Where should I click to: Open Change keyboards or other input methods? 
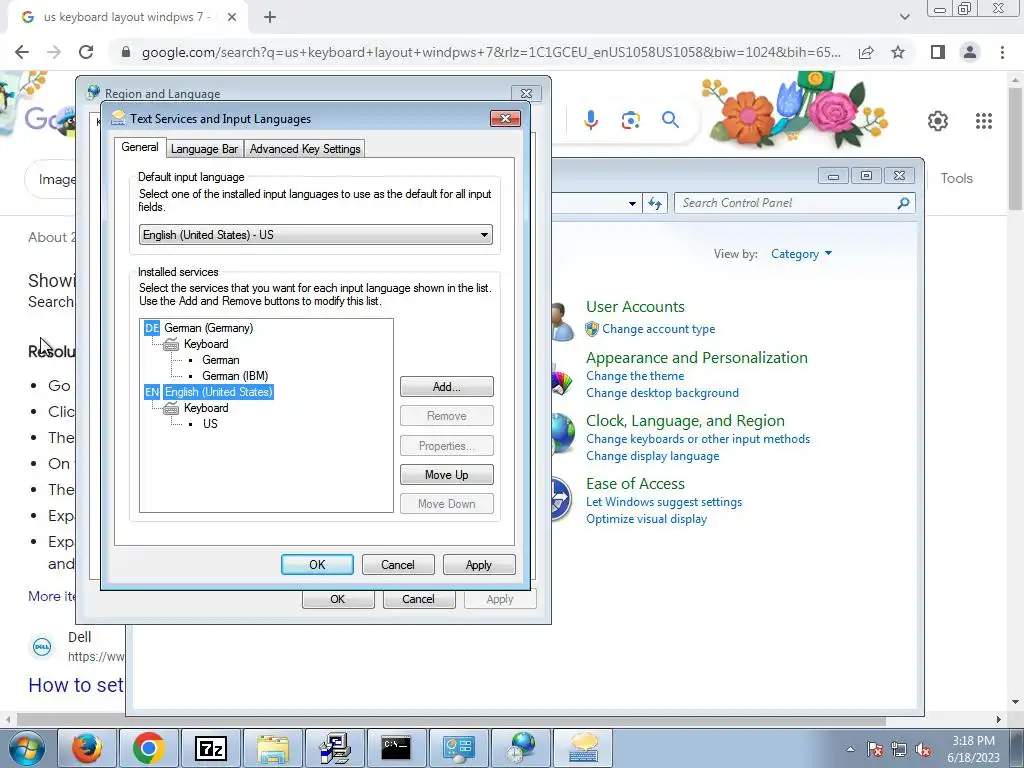click(x=697, y=439)
